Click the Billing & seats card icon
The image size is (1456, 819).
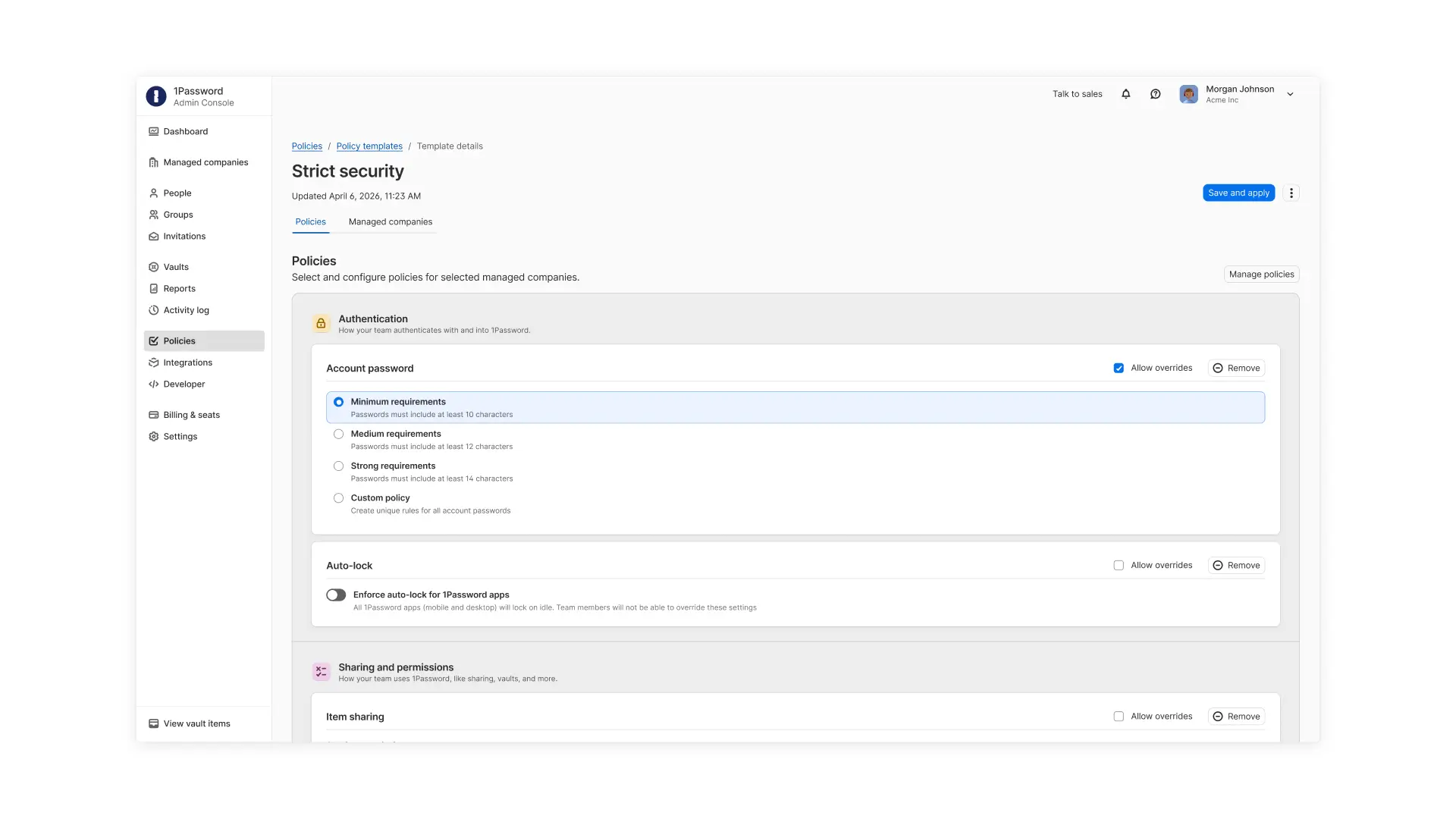(154, 415)
